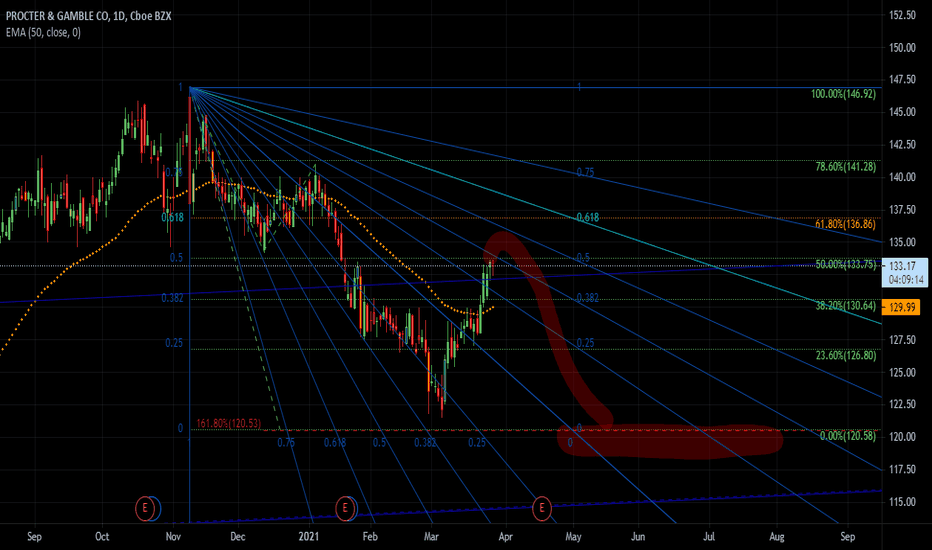The image size is (932, 550).
Task: Click the current price label 133.17
Action: (902, 266)
